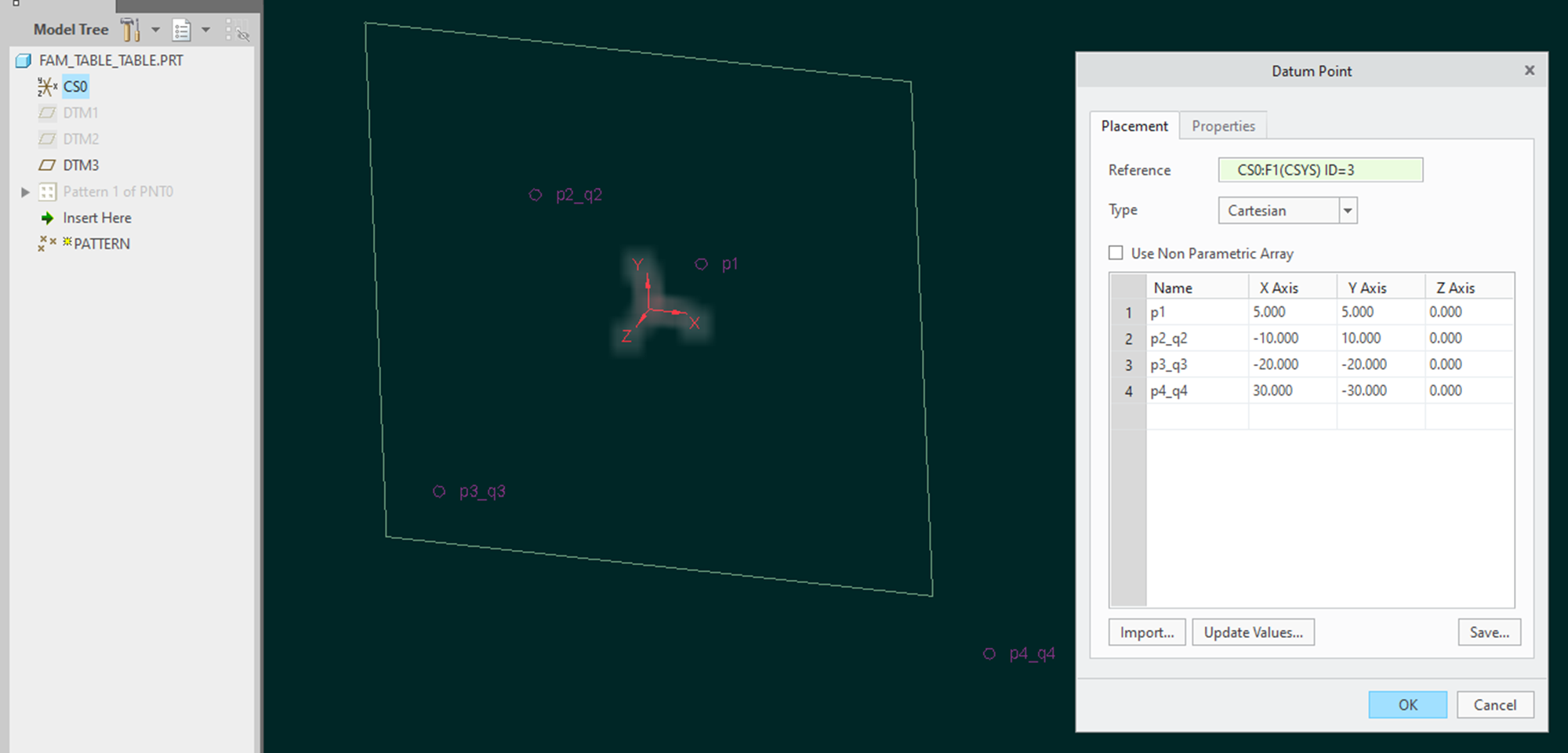The width and height of the screenshot is (1568, 753).
Task: Click the Model Tree settings list icon
Action: (x=181, y=29)
